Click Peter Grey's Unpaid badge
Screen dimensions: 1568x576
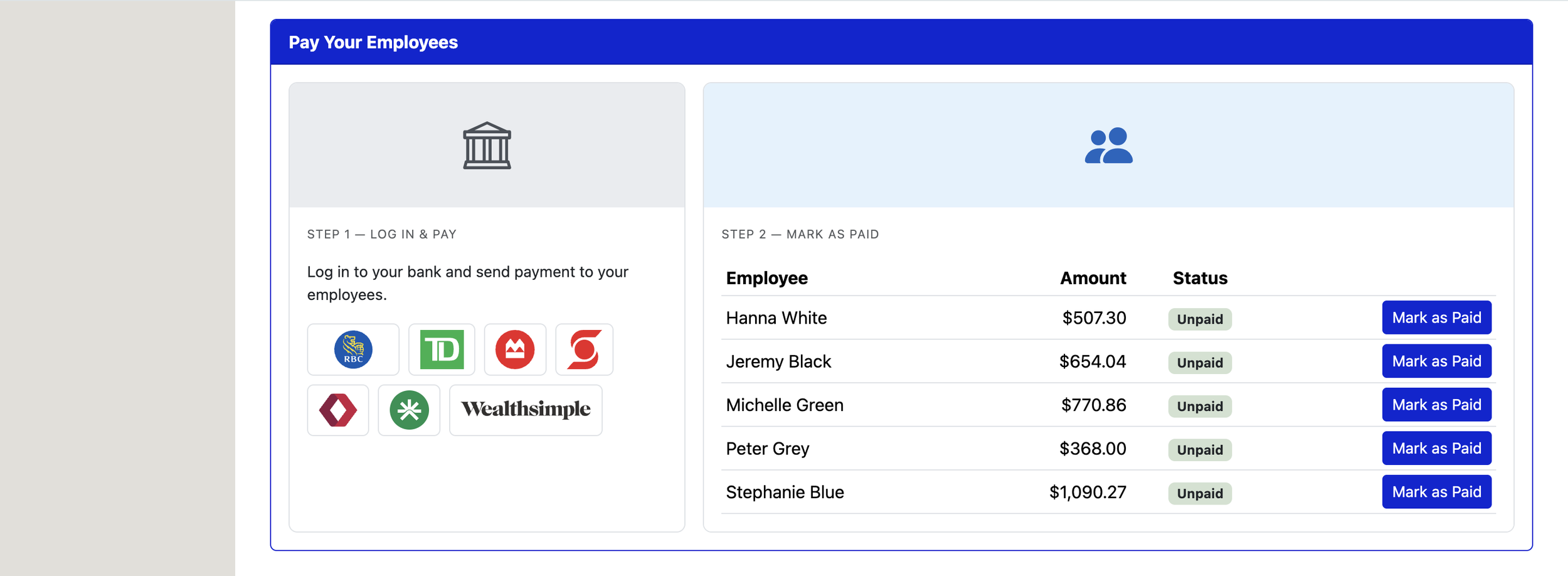1200,450
